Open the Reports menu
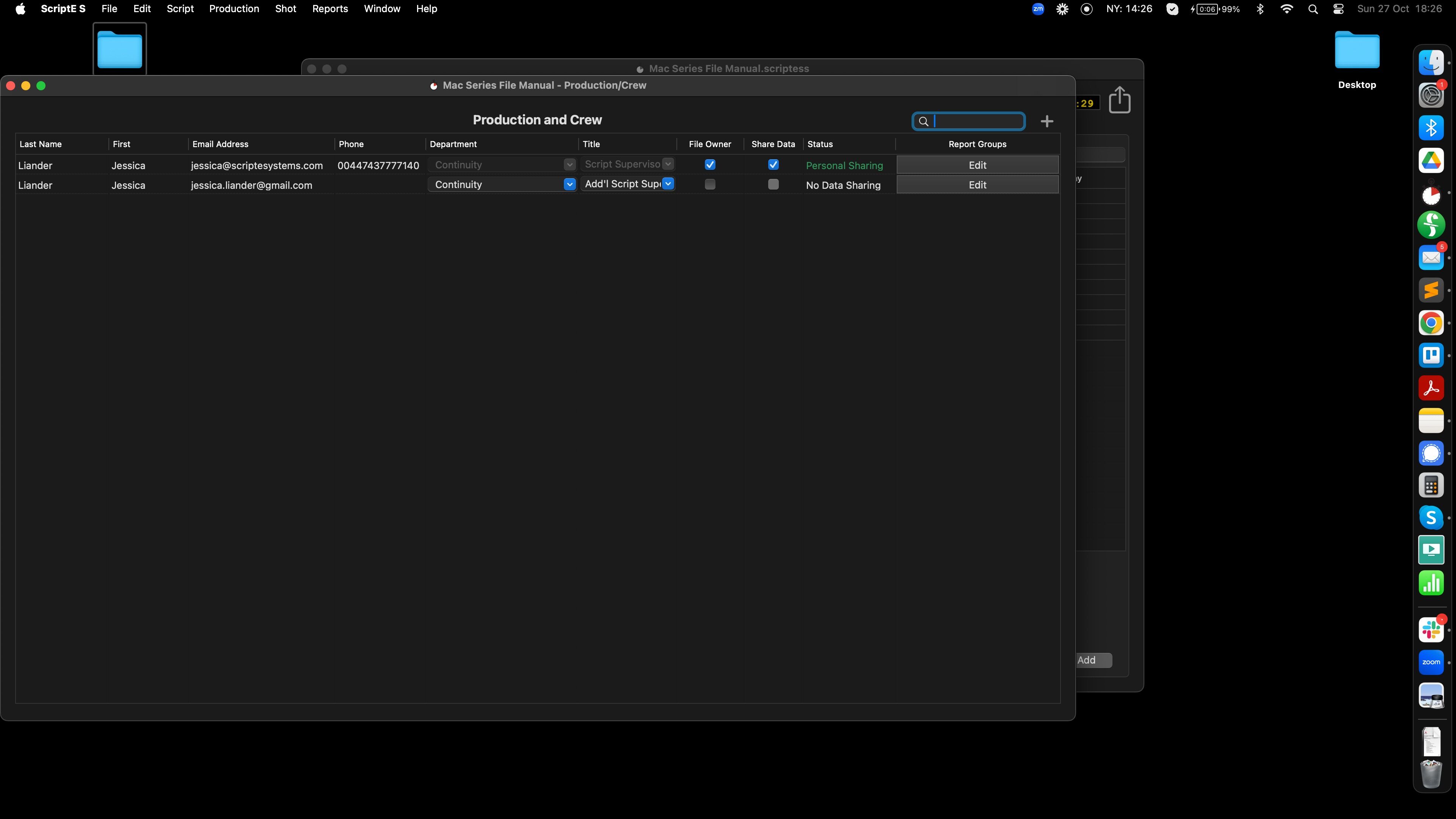The width and height of the screenshot is (1456, 819). click(329, 8)
